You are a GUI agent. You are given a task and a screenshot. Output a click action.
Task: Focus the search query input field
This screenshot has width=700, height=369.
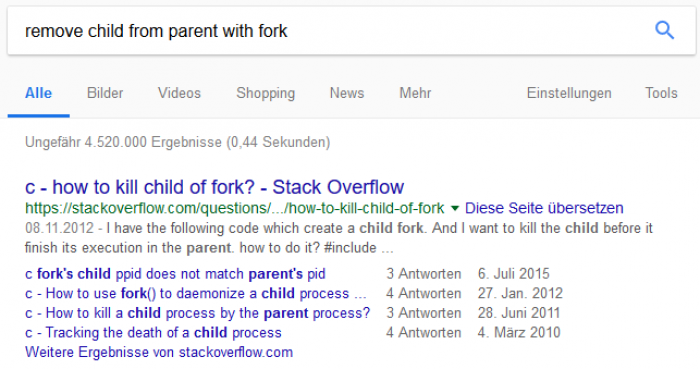point(330,31)
